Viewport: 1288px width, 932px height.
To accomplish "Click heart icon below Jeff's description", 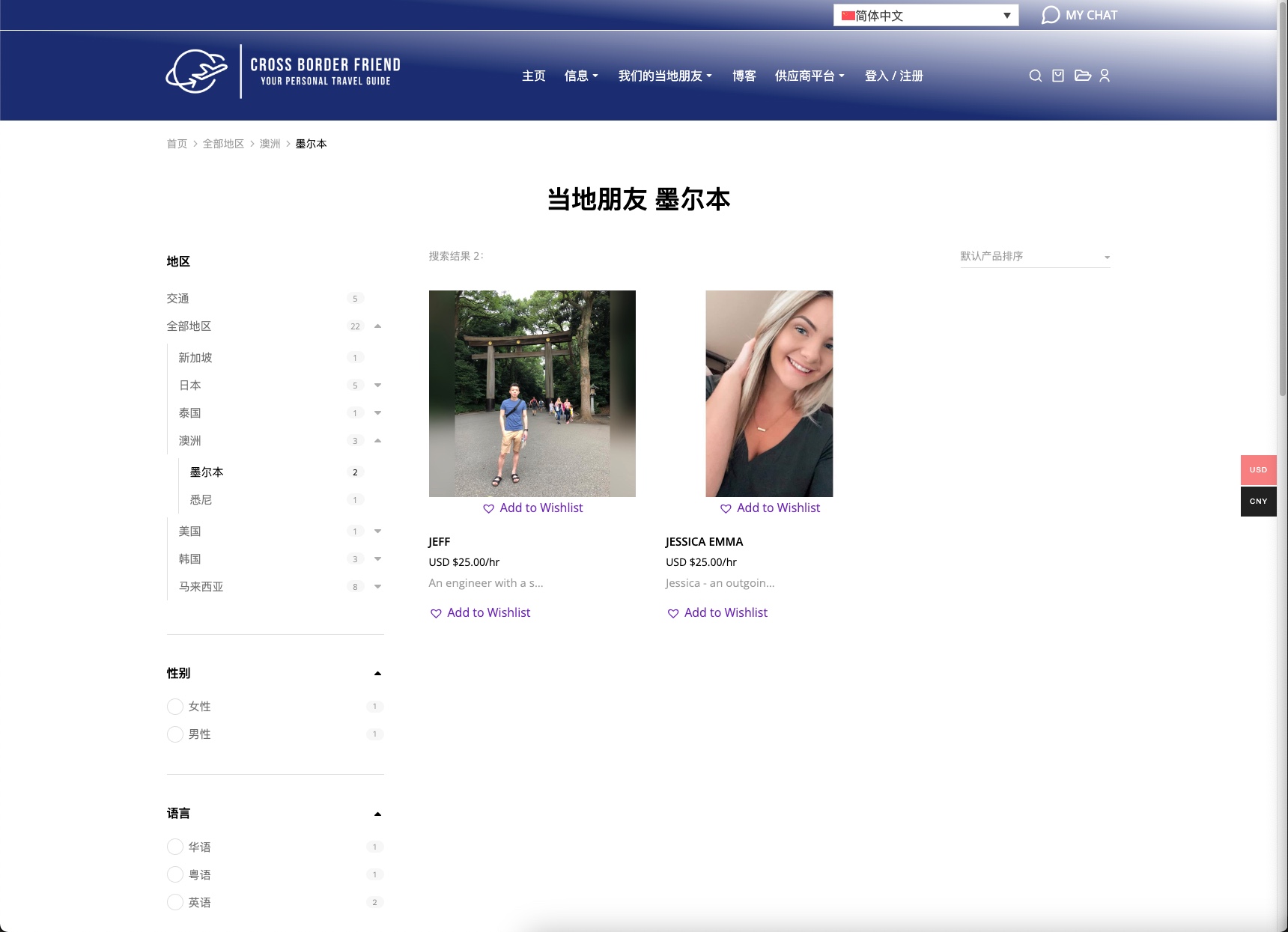I will point(436,614).
